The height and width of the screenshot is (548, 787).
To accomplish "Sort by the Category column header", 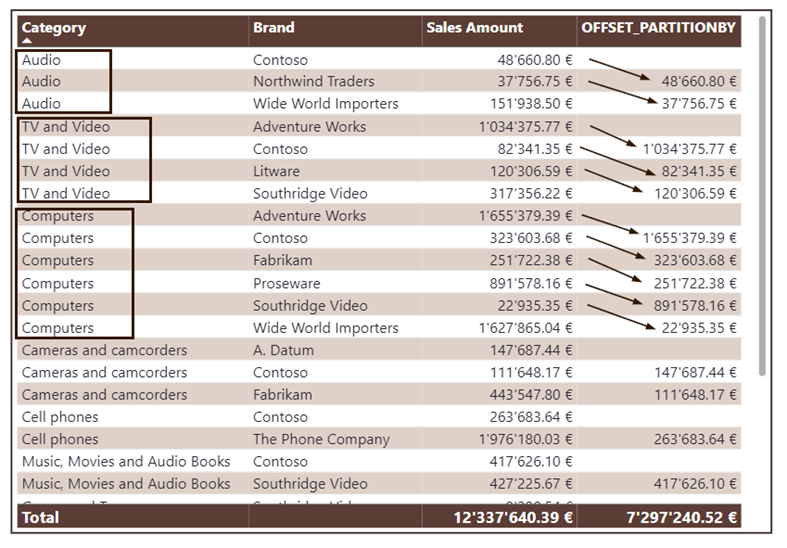I will click(x=54, y=28).
